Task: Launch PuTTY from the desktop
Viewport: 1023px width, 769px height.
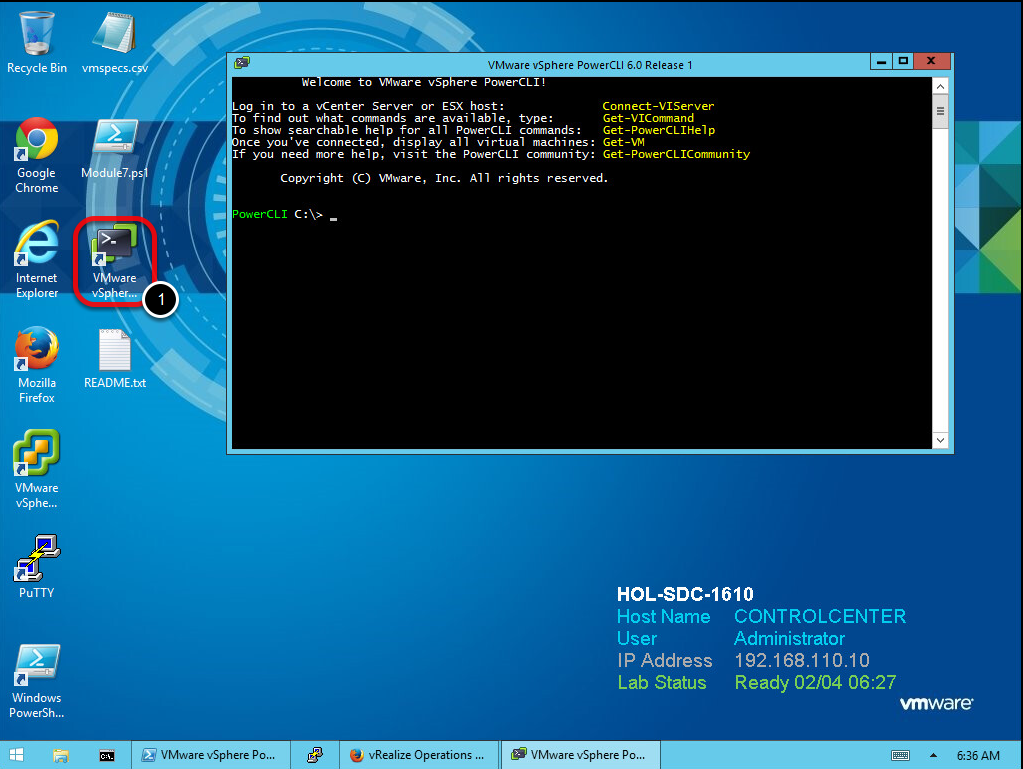Action: point(37,566)
